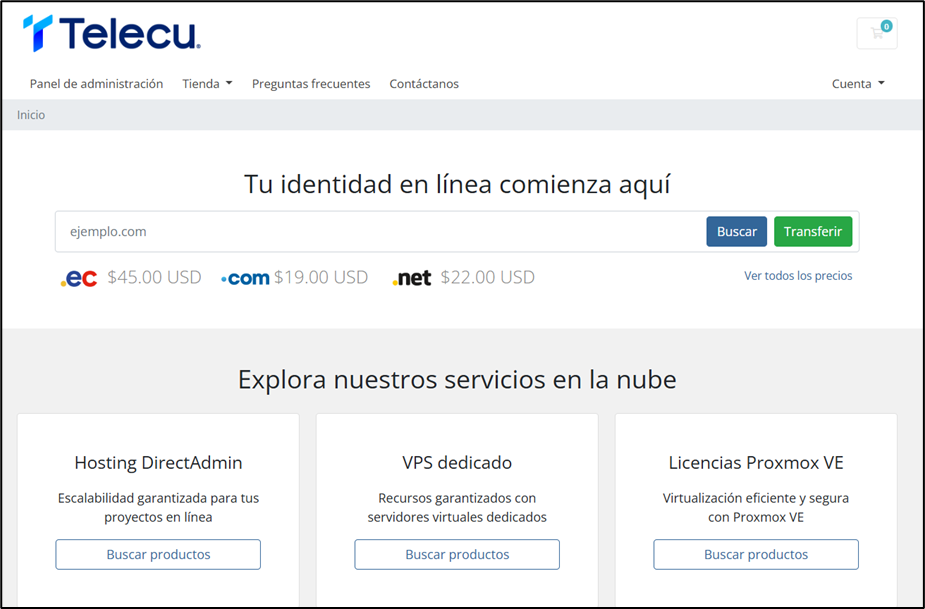The width and height of the screenshot is (925, 609).
Task: Go to Preguntas frecuentes
Action: pyautogui.click(x=311, y=84)
